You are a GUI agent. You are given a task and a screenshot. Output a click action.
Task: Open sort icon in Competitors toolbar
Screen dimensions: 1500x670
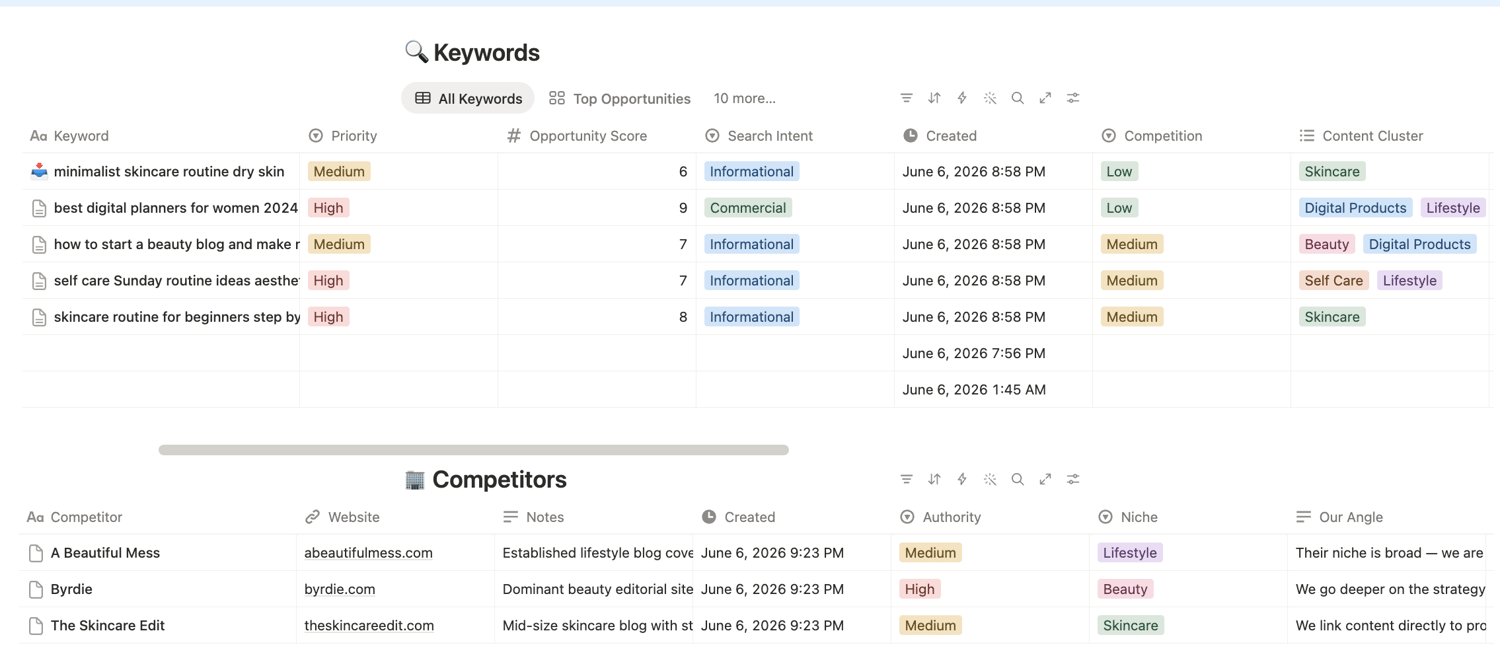[x=934, y=479]
